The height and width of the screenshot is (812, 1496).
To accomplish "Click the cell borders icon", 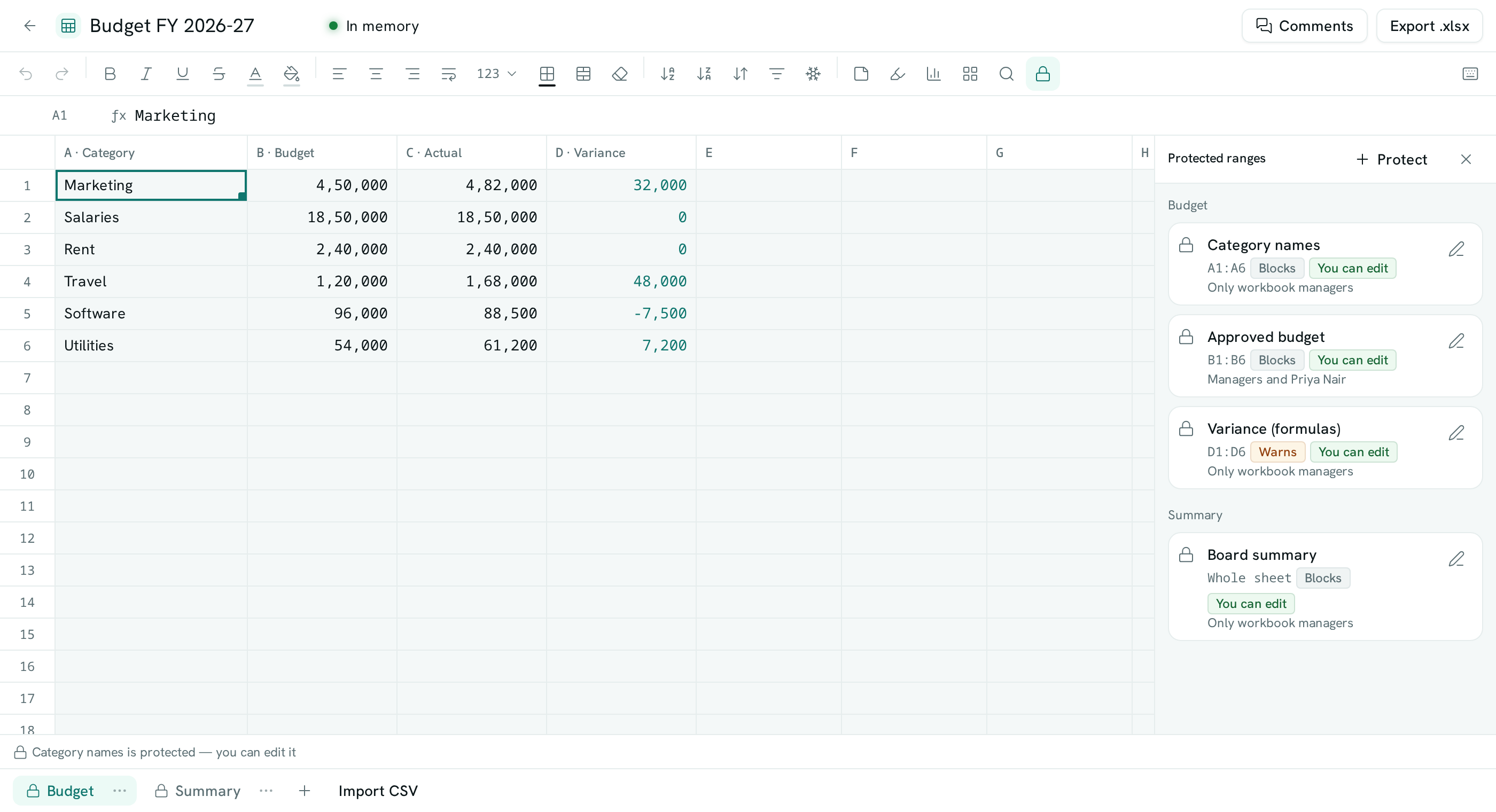I will pos(547,74).
